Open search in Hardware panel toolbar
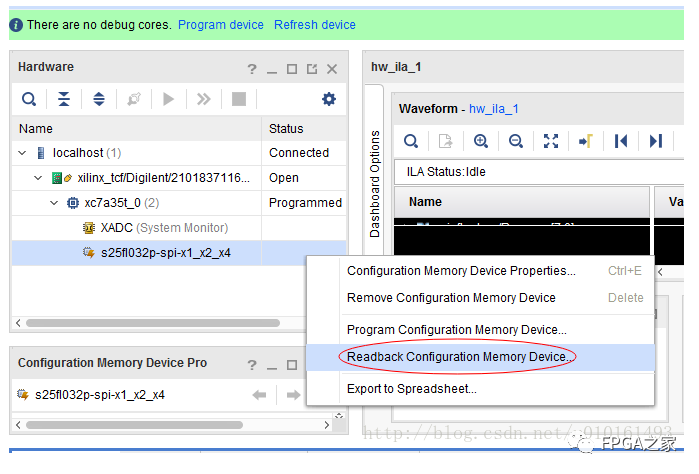This screenshot has height=474, width=699. 29,99
